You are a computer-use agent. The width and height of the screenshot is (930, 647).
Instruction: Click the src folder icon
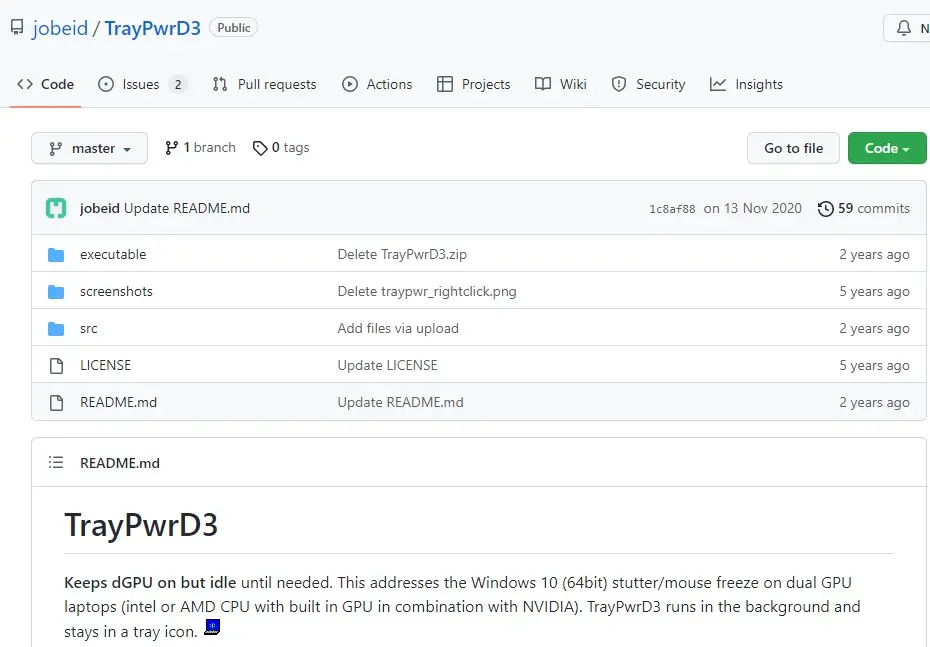coord(56,329)
